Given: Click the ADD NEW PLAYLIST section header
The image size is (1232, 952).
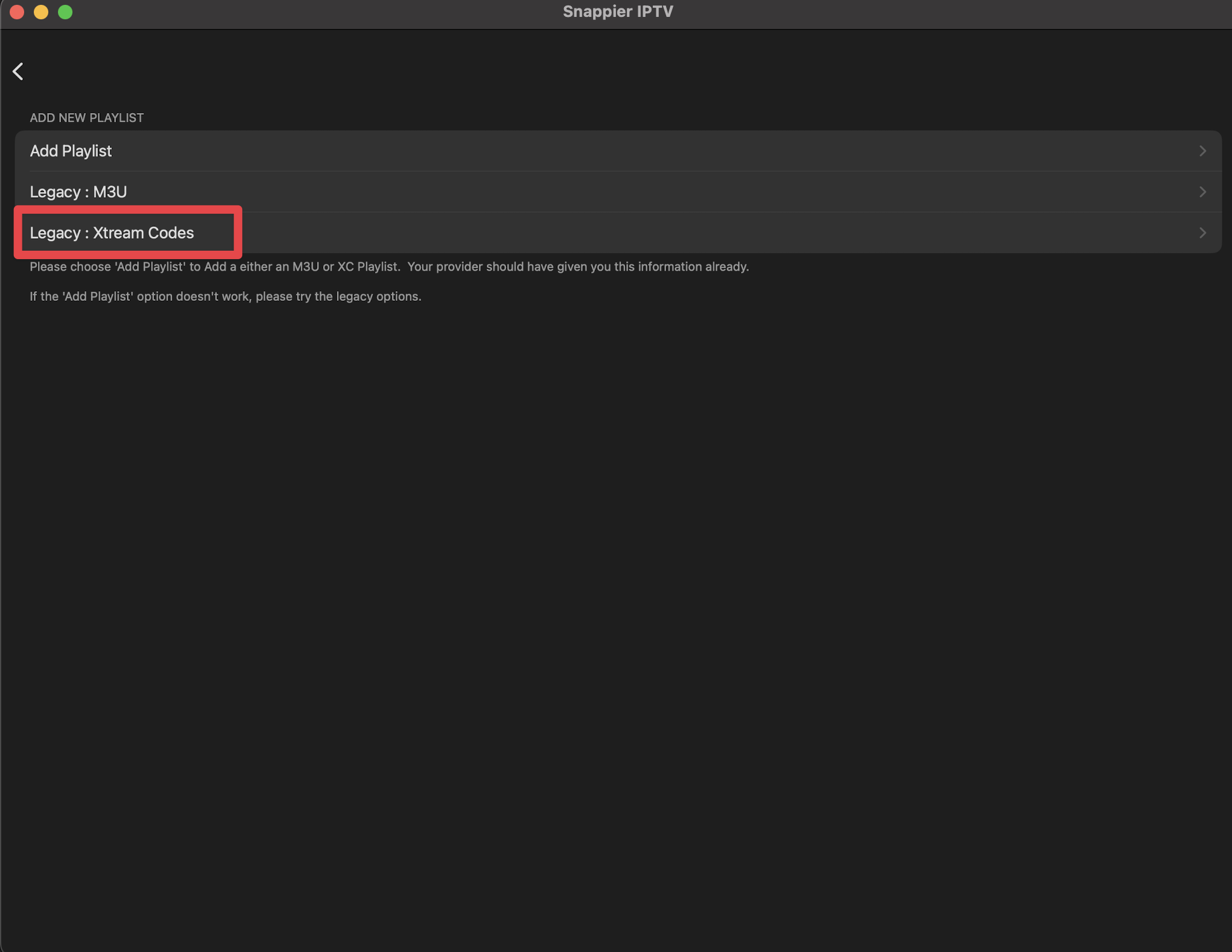Looking at the screenshot, I should (86, 118).
